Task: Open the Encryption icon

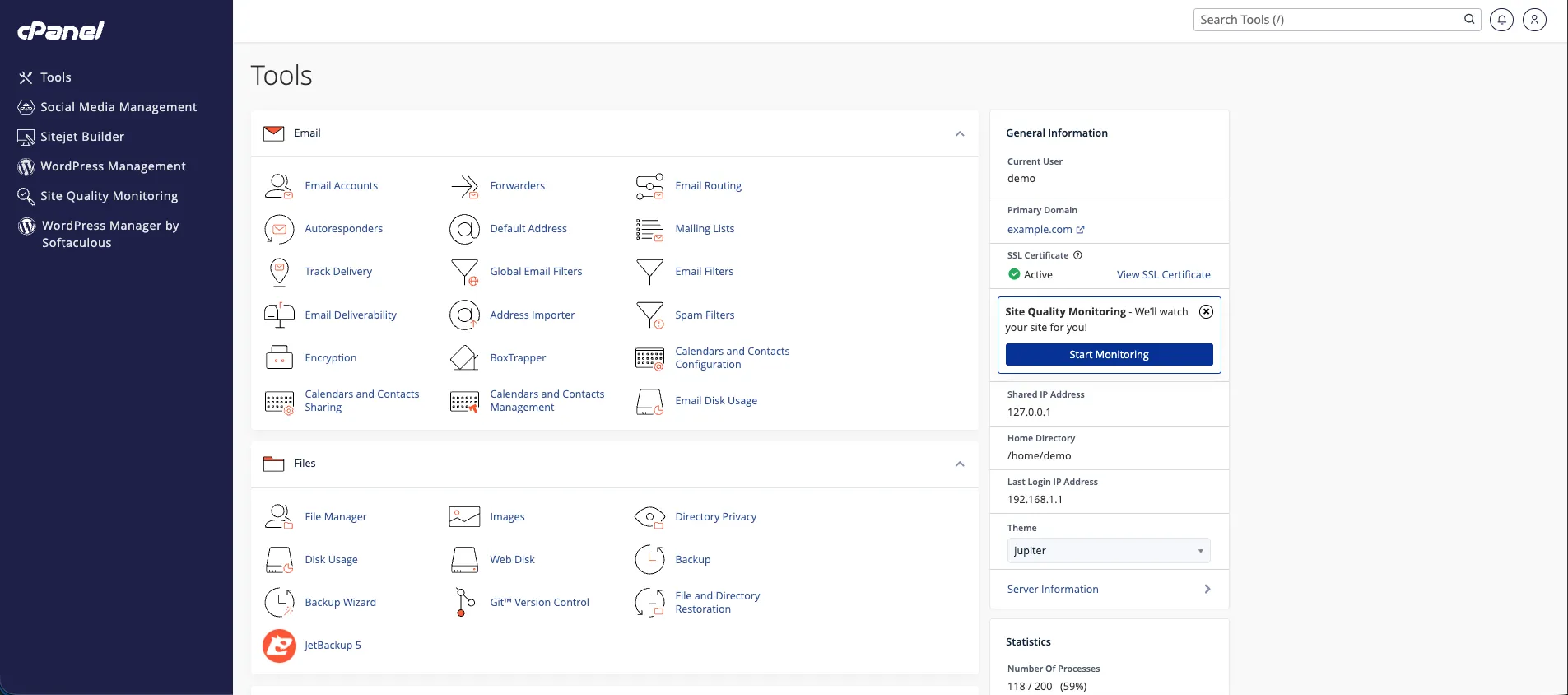Action: [x=279, y=357]
